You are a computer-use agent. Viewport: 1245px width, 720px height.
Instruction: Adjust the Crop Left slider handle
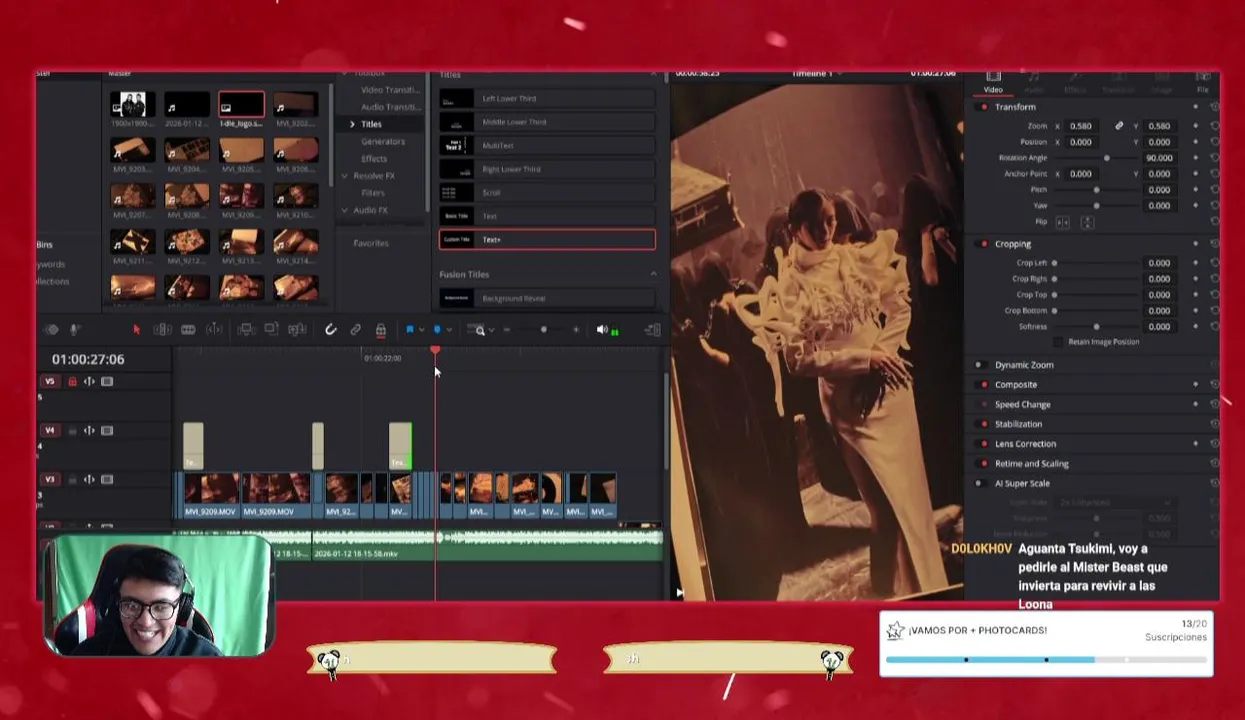pyautogui.click(x=1054, y=263)
